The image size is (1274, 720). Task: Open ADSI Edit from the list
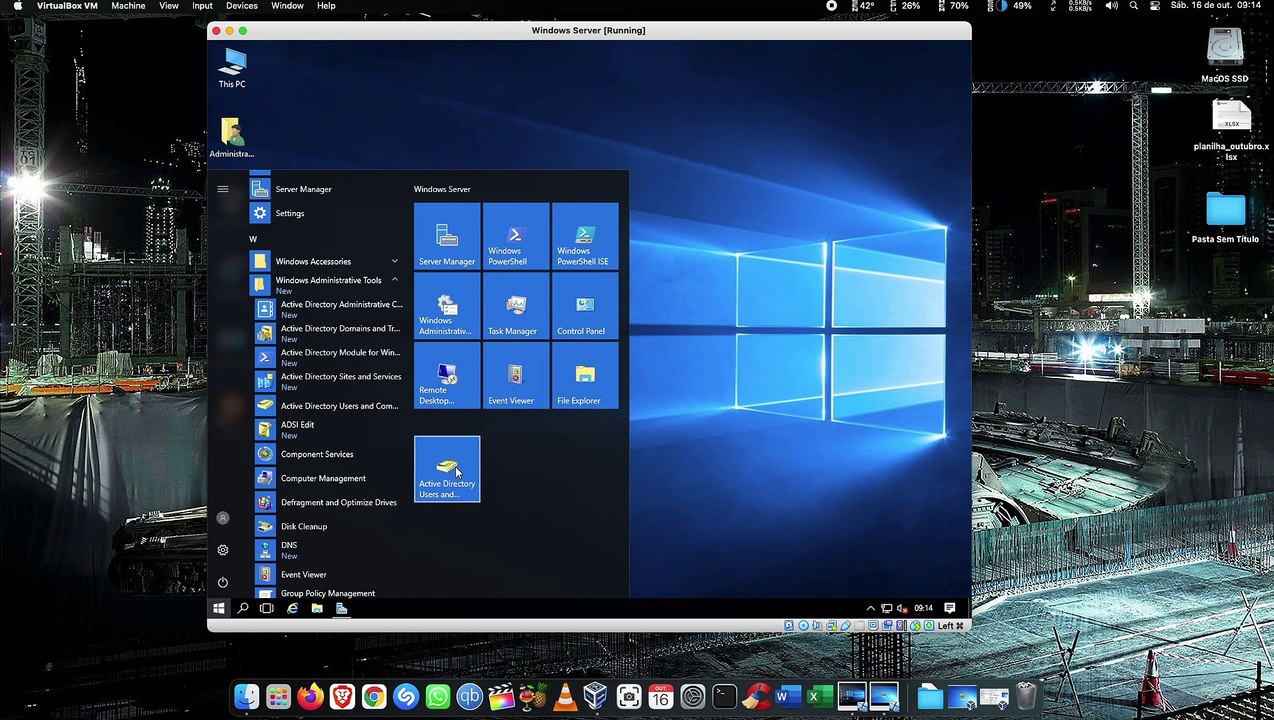click(327, 430)
